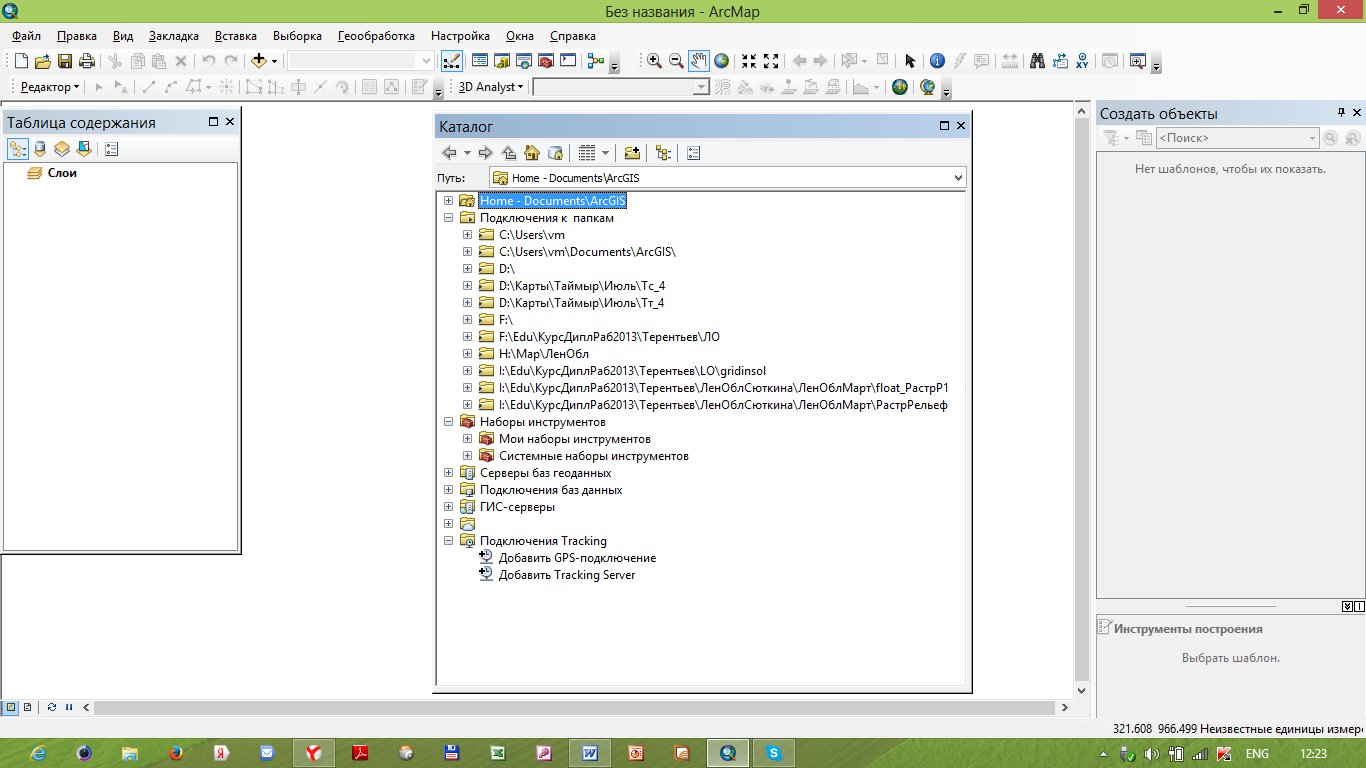Open the Справка menu
Screen dimensions: 1366x768
click(x=573, y=36)
